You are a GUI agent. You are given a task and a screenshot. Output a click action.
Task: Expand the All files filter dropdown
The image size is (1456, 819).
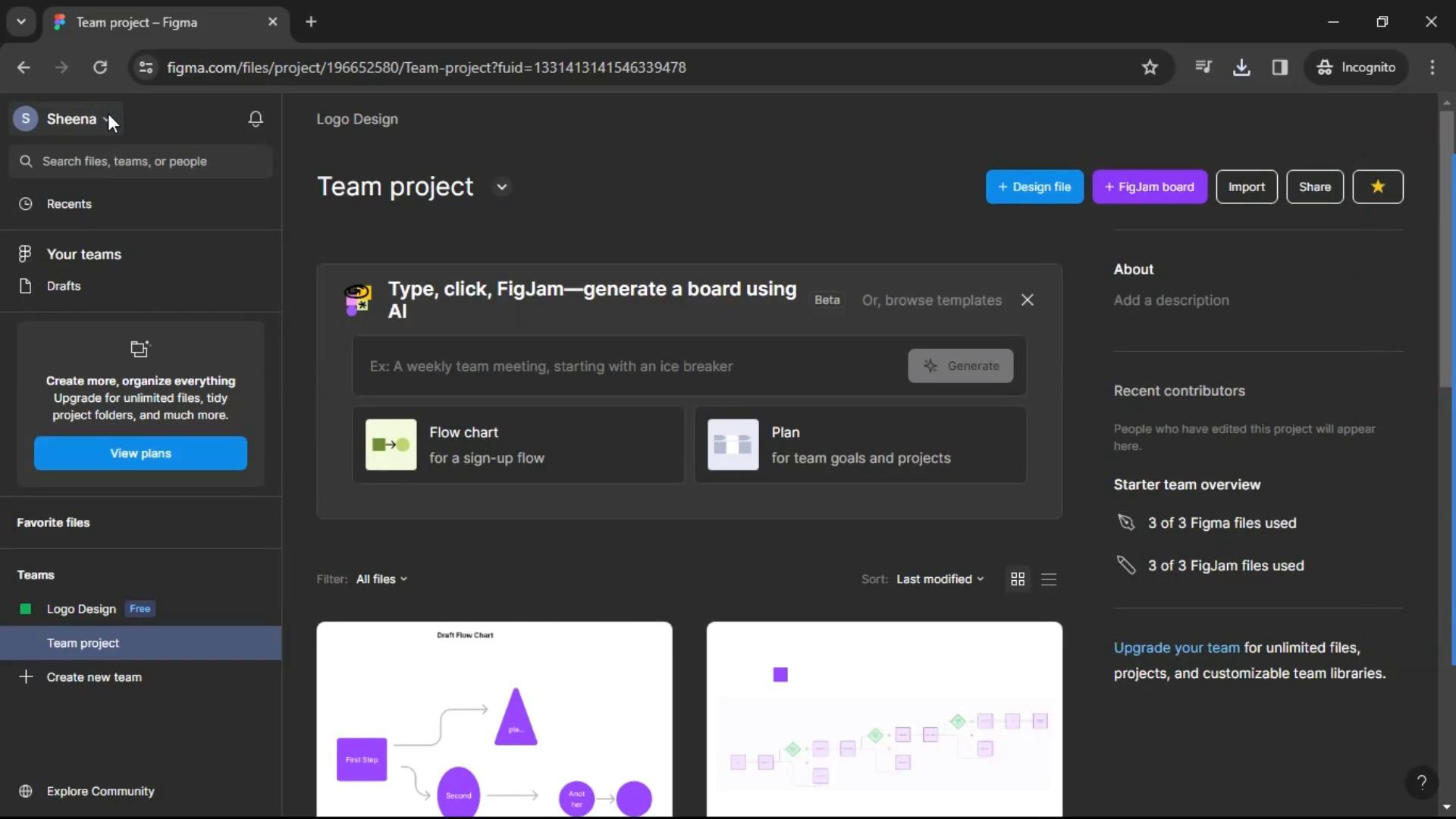382,578
